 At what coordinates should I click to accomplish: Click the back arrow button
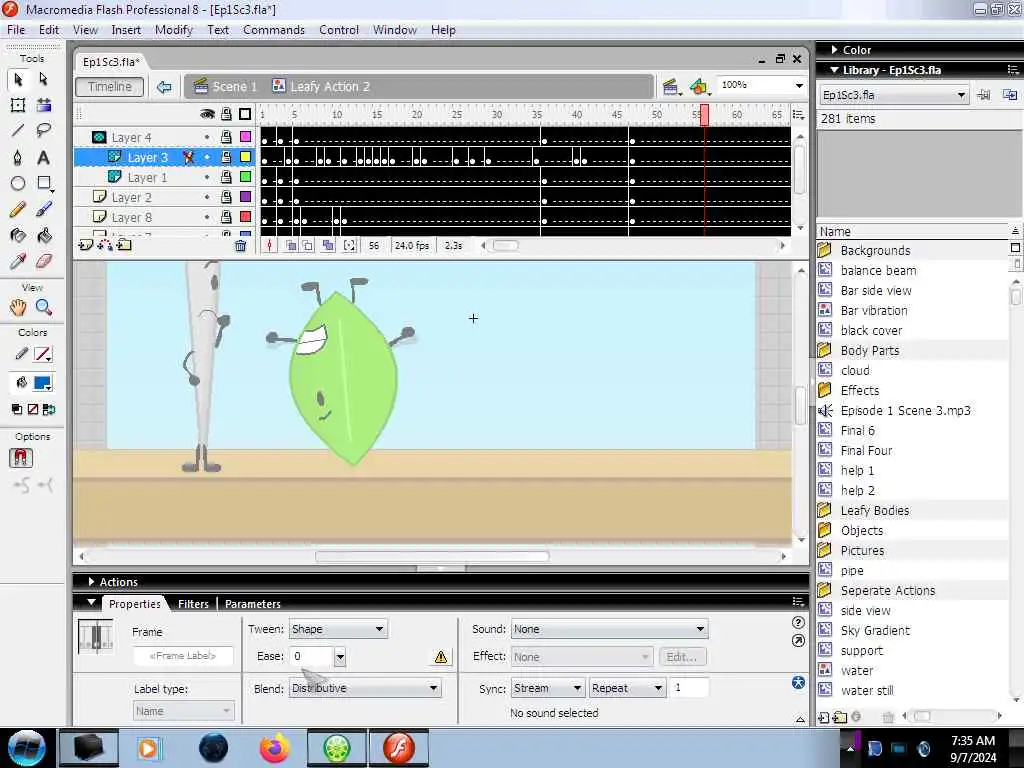click(164, 87)
